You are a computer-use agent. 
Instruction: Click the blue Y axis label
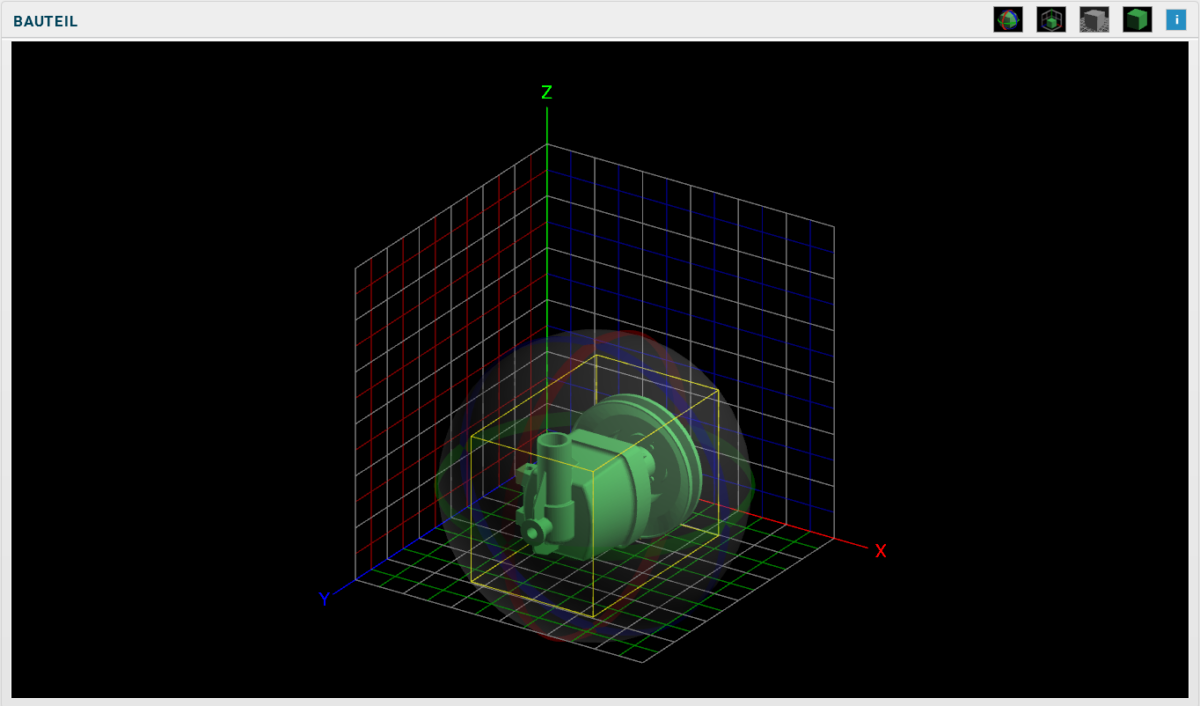click(325, 601)
